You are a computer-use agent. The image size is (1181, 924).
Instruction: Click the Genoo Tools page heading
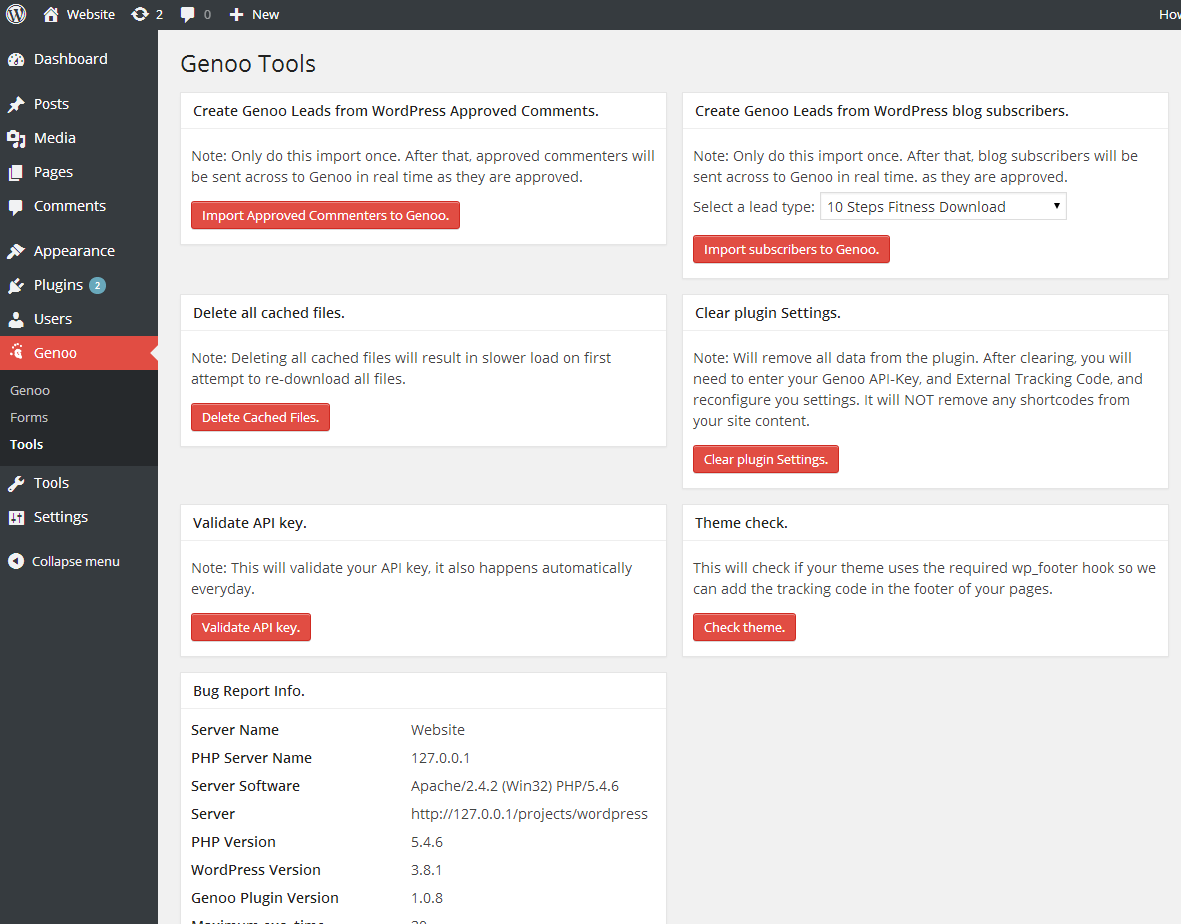click(248, 63)
